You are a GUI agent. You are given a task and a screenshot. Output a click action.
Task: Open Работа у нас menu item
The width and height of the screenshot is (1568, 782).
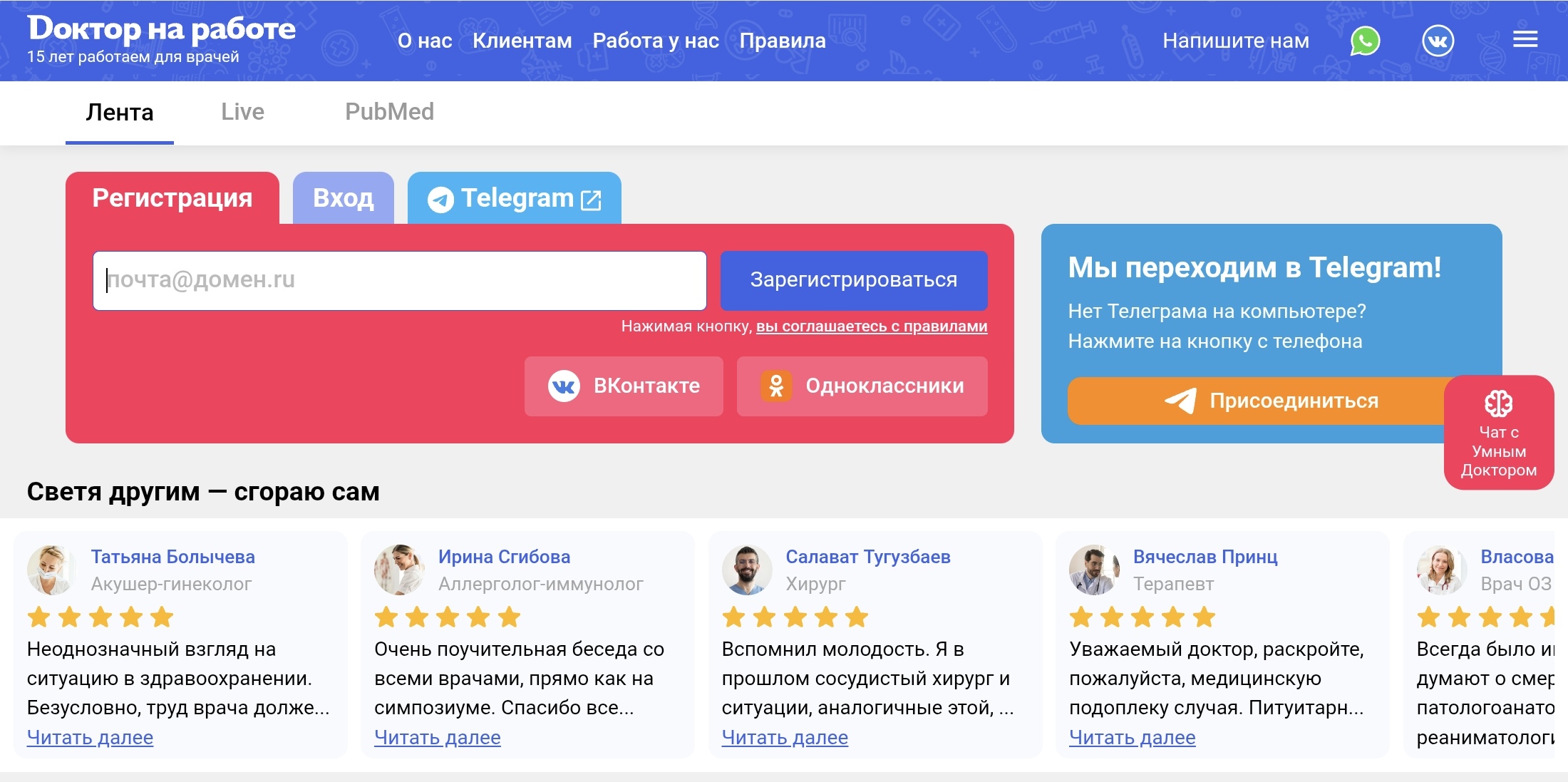[x=656, y=41]
